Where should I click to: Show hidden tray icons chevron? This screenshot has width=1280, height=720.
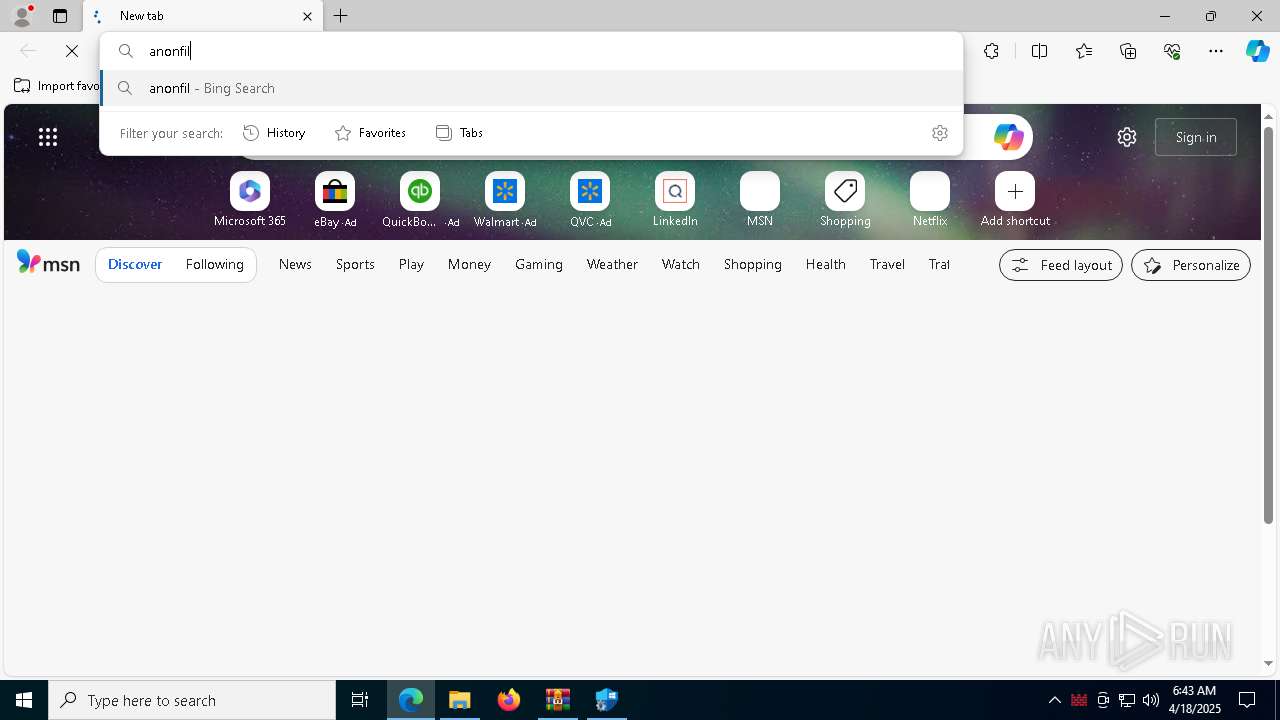(x=1054, y=700)
